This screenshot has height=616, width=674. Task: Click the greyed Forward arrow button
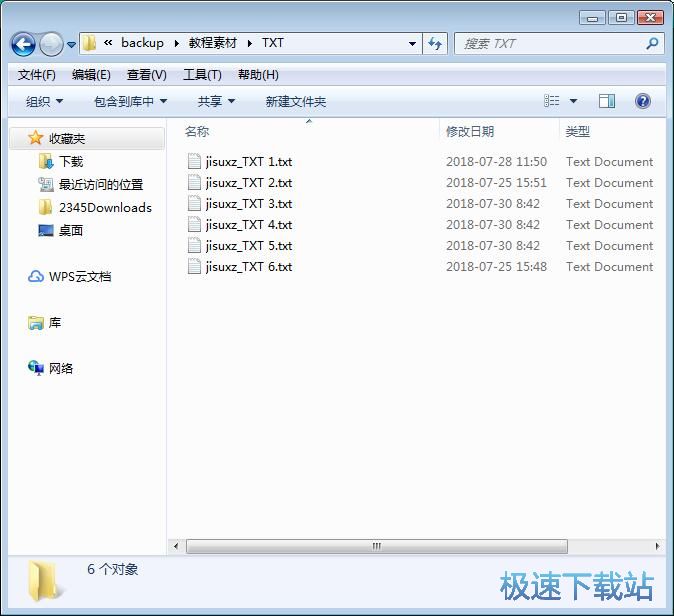51,44
